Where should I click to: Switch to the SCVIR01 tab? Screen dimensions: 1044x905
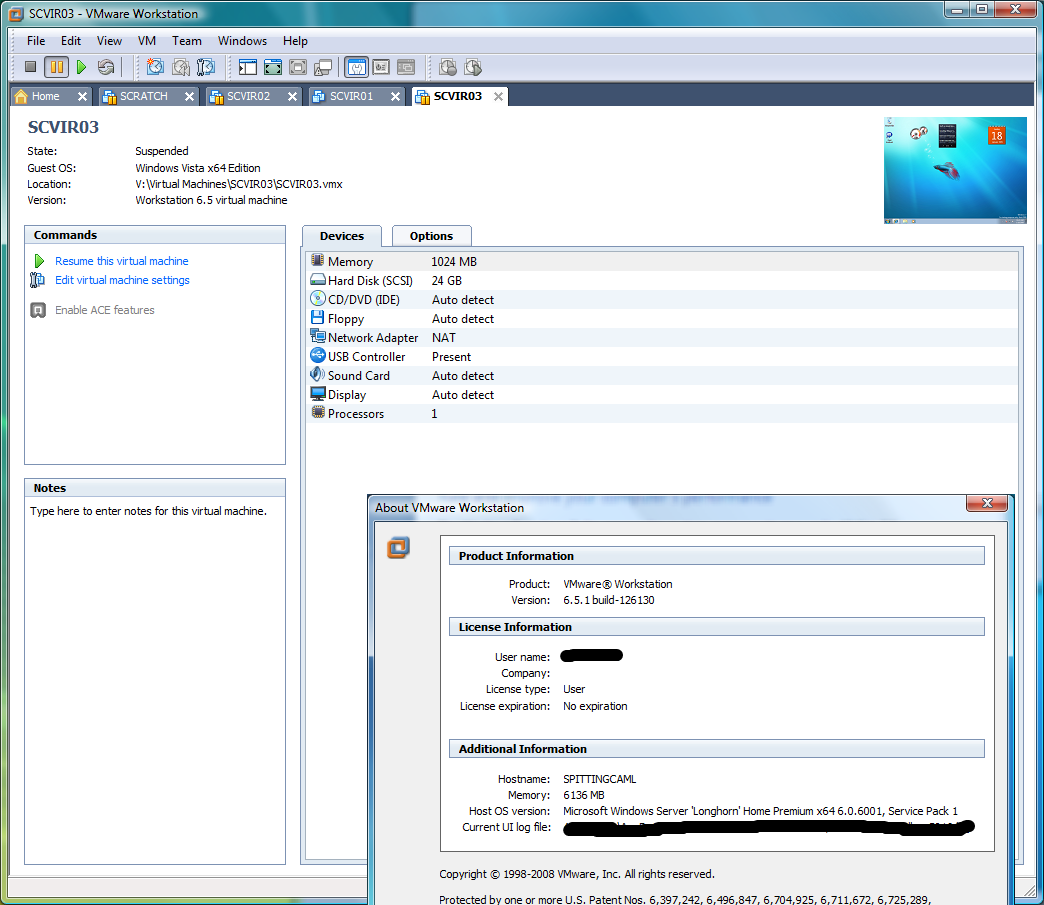pyautogui.click(x=352, y=97)
